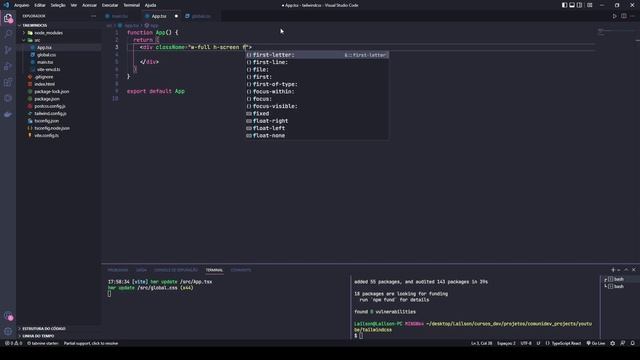Open package.json in the explorer tree
Image resolution: width=640 pixels, height=360 pixels.
coord(47,99)
